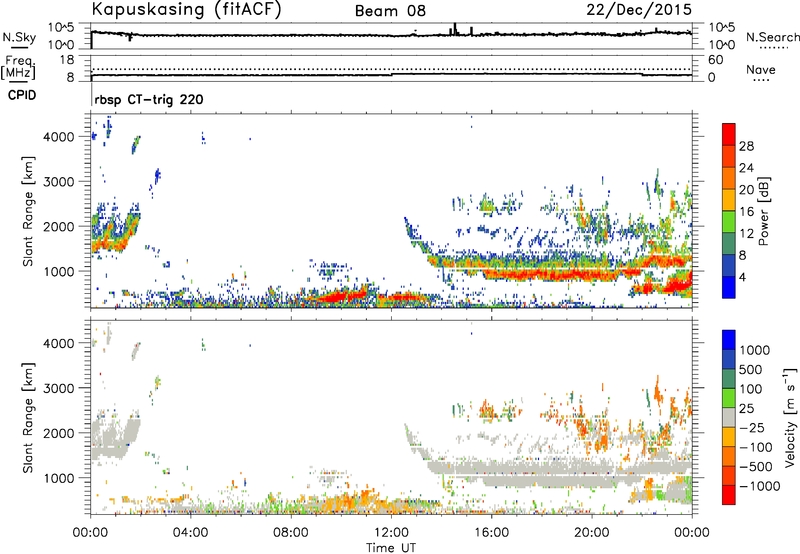800x554 pixels.
Task: Select '3000' tick on the power panel axis
Action: 59,182
